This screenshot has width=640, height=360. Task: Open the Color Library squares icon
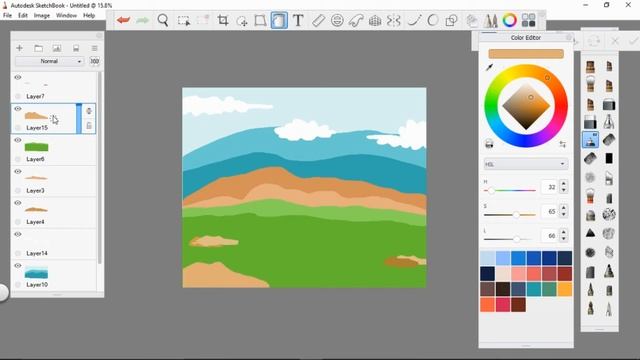click(x=528, y=20)
